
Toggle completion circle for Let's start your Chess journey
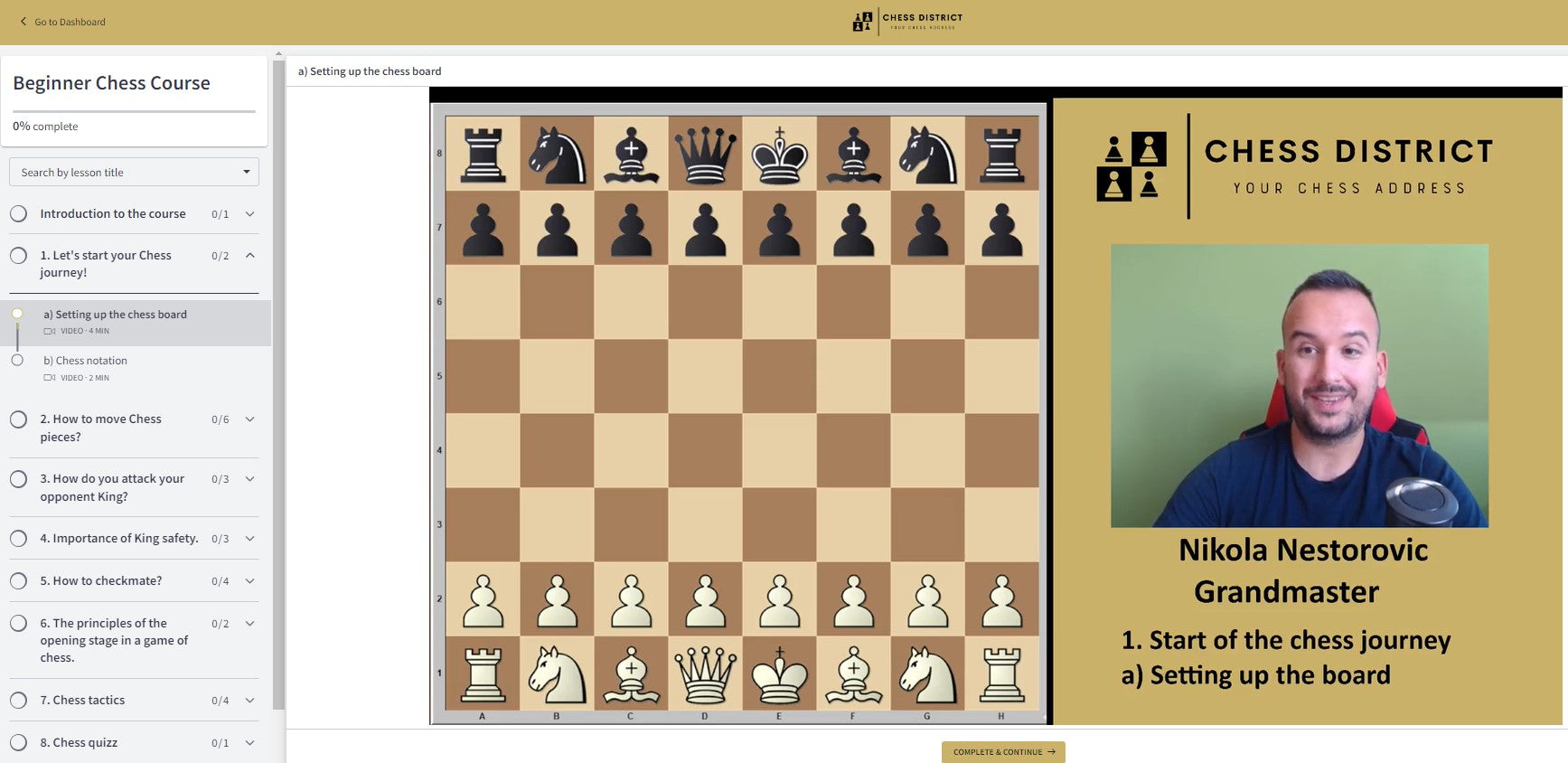coord(18,256)
